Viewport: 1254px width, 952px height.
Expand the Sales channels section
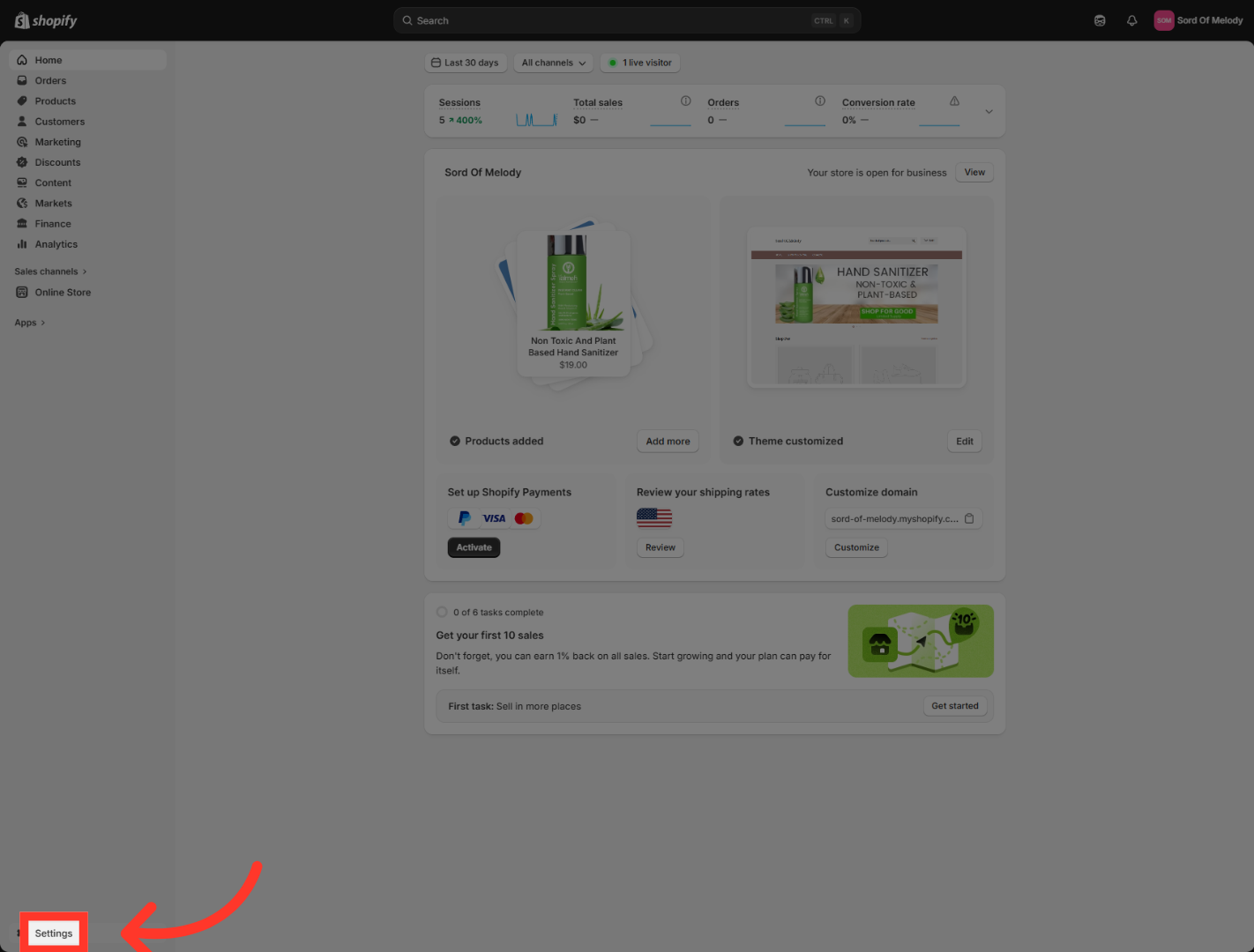(51, 271)
